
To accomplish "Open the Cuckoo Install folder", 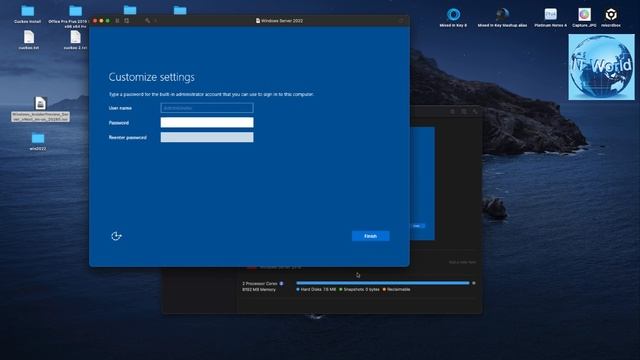I will pos(28,11).
